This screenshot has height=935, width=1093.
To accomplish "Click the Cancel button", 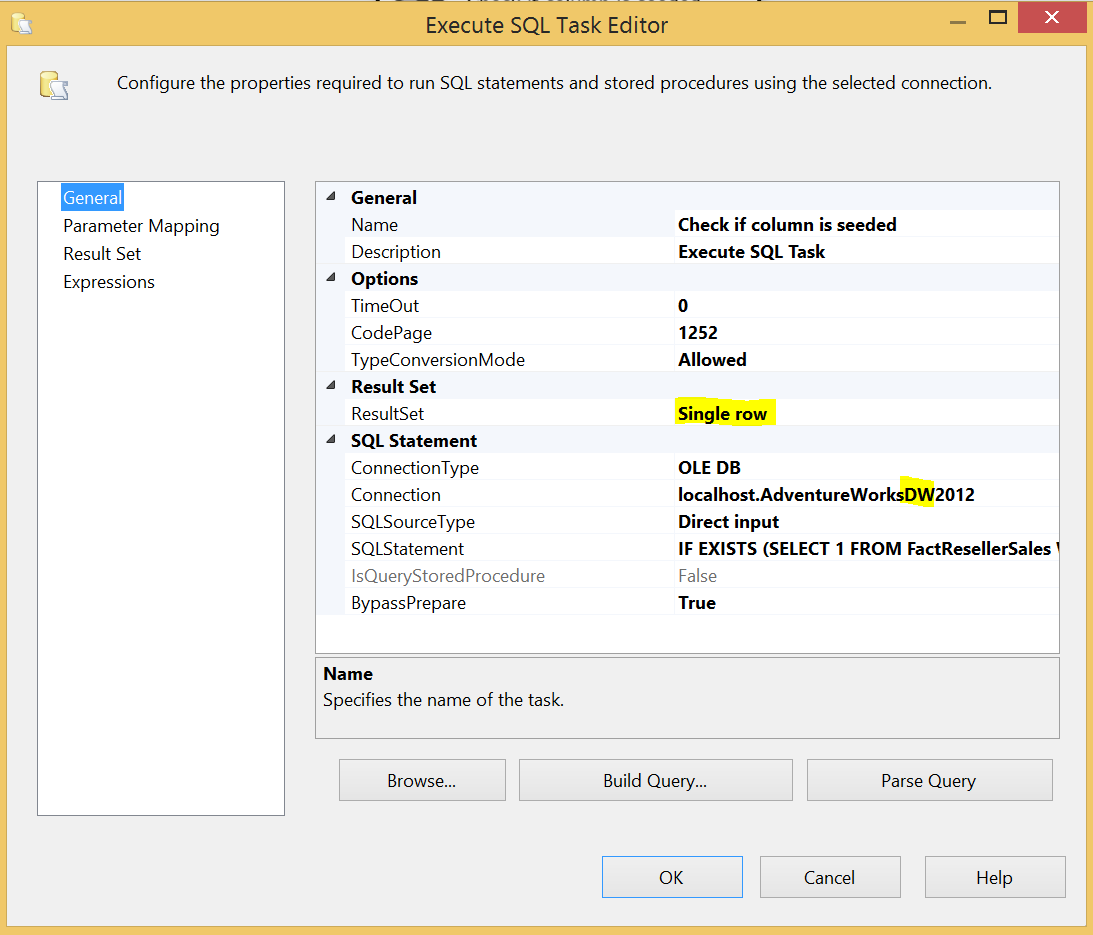I will click(x=830, y=878).
